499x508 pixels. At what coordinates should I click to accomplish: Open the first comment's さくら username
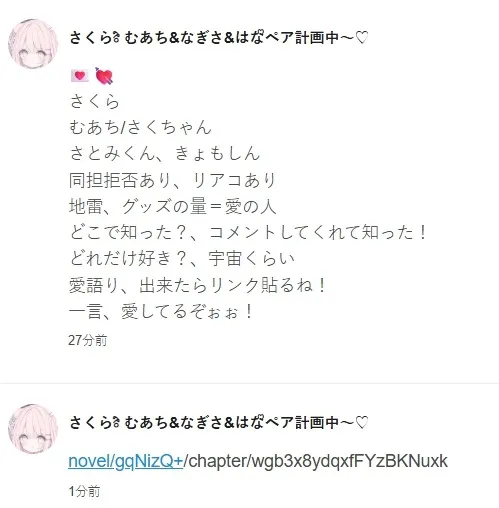pos(219,37)
